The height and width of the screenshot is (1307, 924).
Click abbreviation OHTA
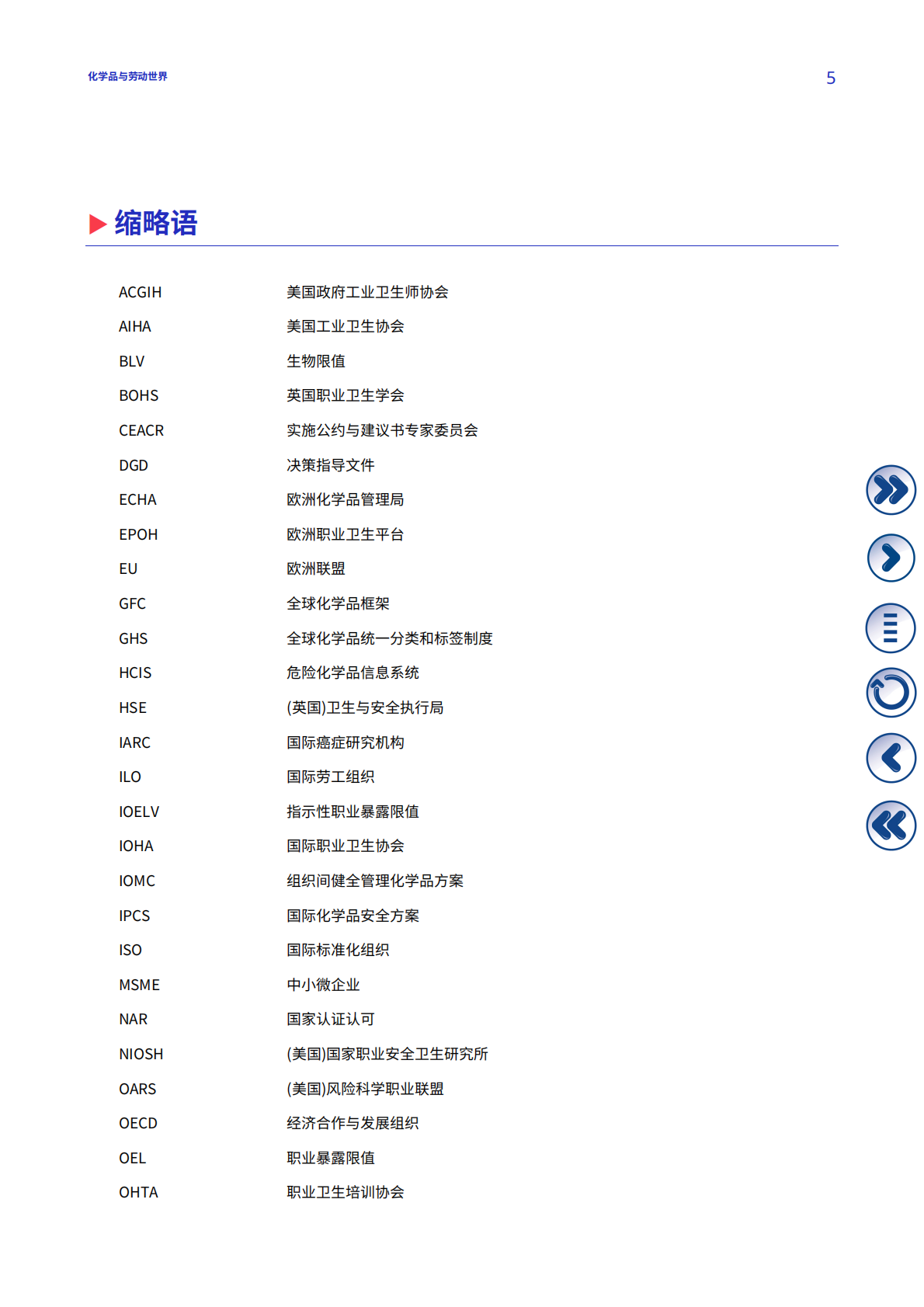138,1192
